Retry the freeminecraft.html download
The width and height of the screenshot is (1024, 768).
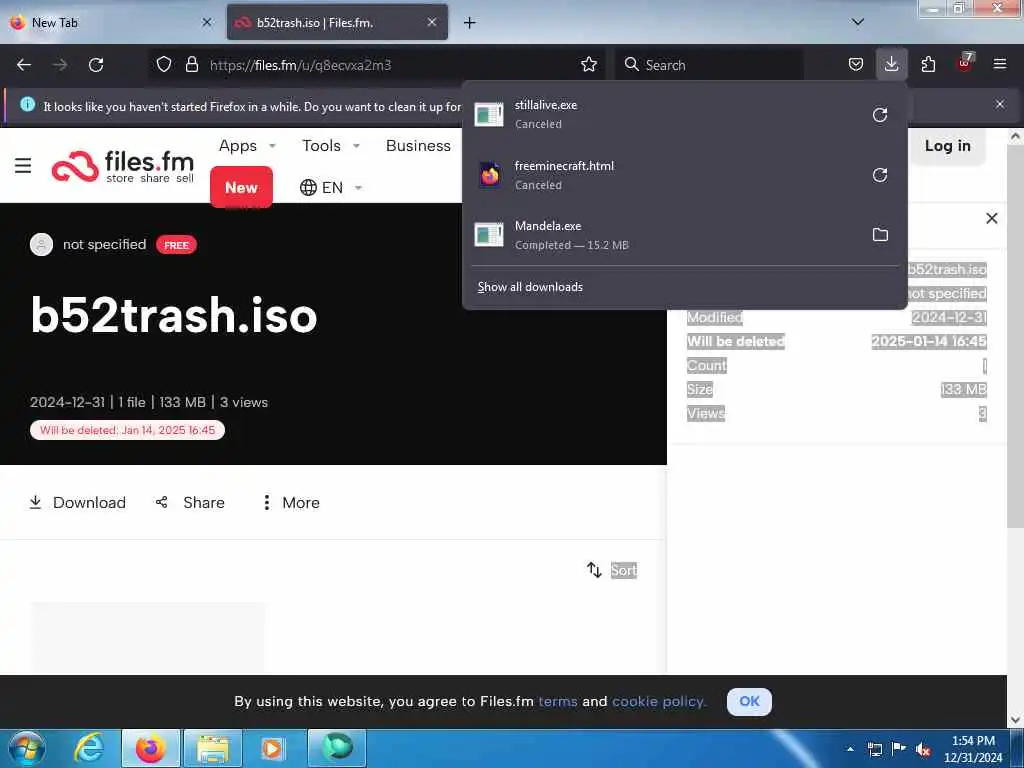[880, 175]
